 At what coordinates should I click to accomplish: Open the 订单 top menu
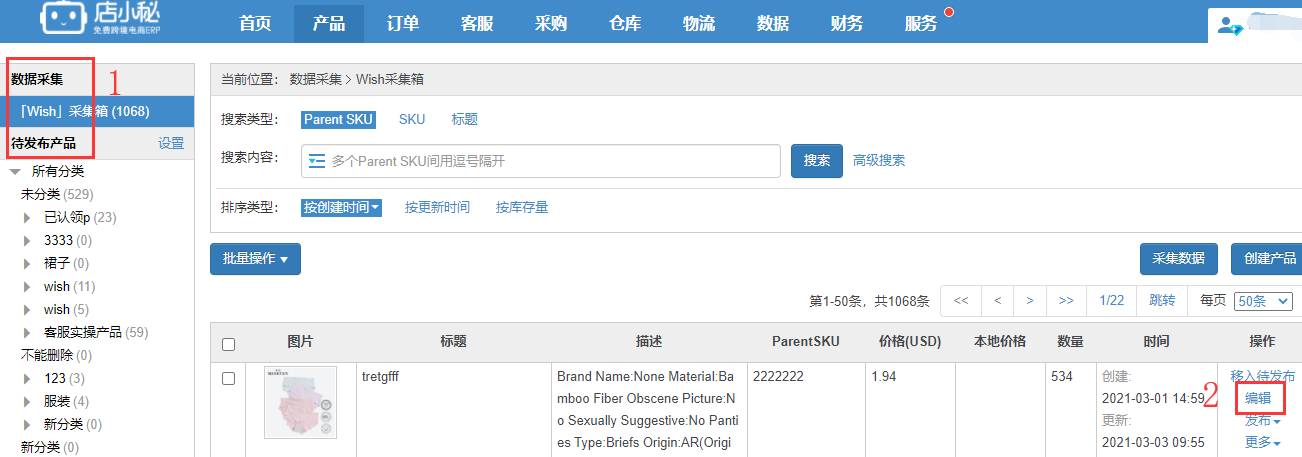(402, 23)
